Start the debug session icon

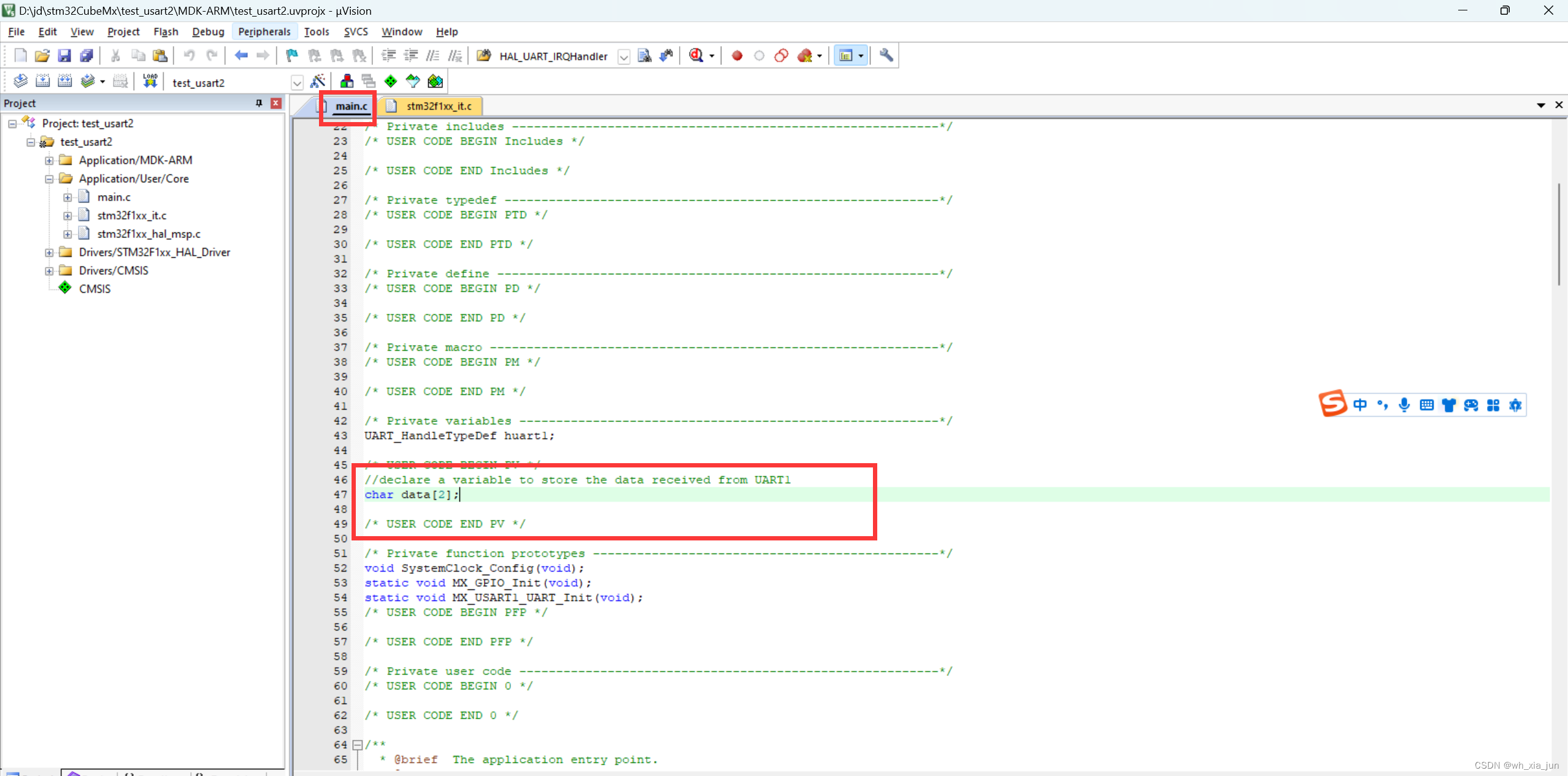tap(696, 56)
